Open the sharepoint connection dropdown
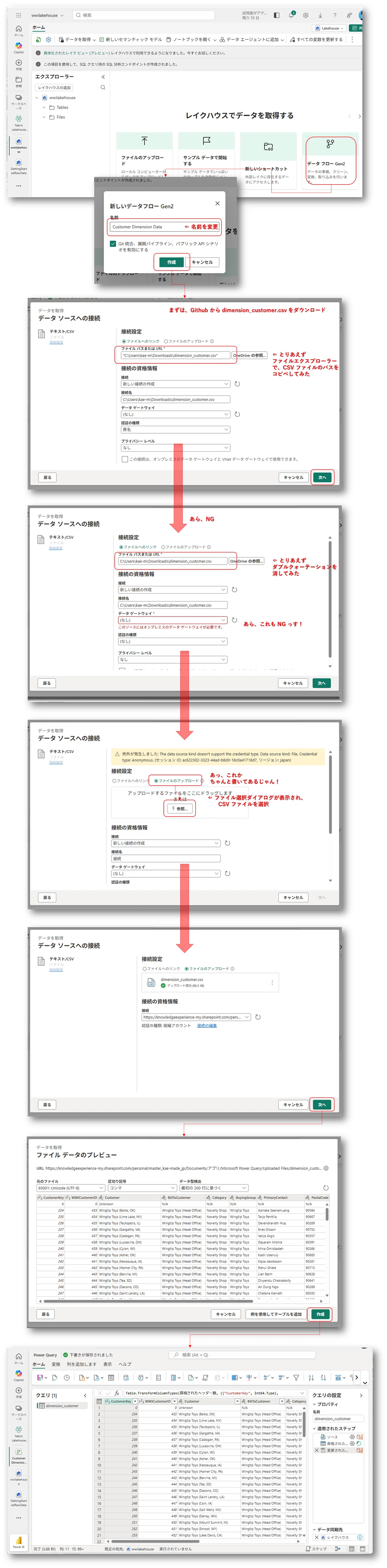Screen dimensions: 387x1568 point(196,1017)
